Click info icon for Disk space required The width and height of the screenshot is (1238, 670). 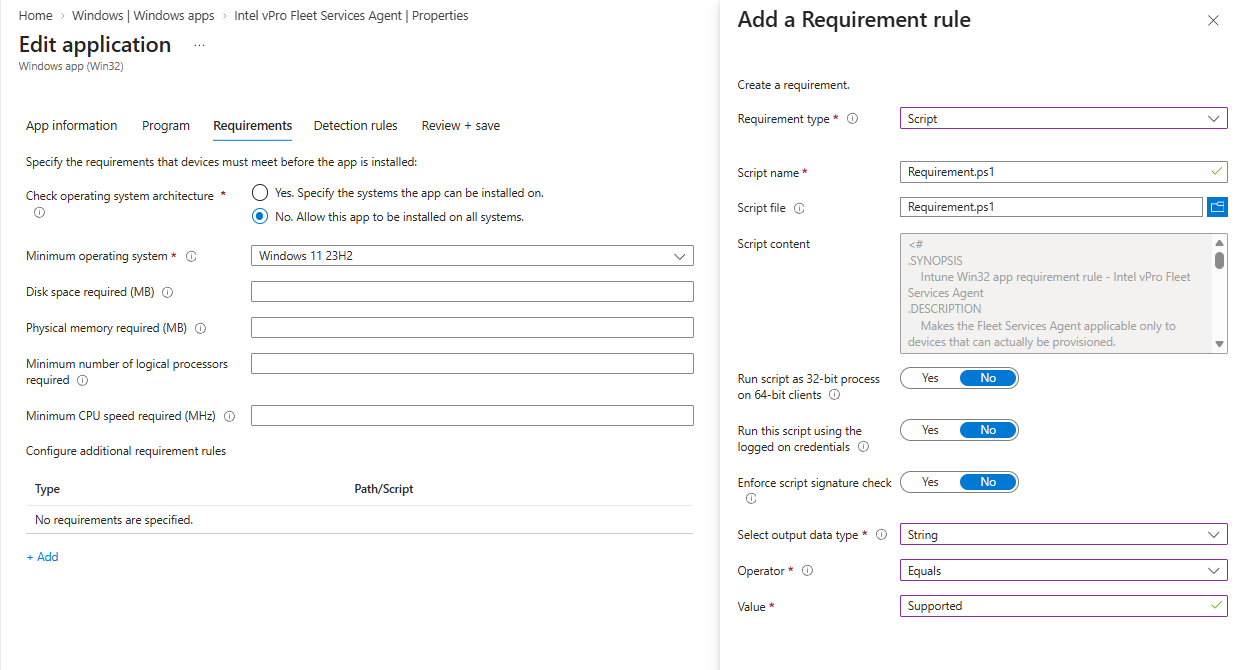point(167,293)
